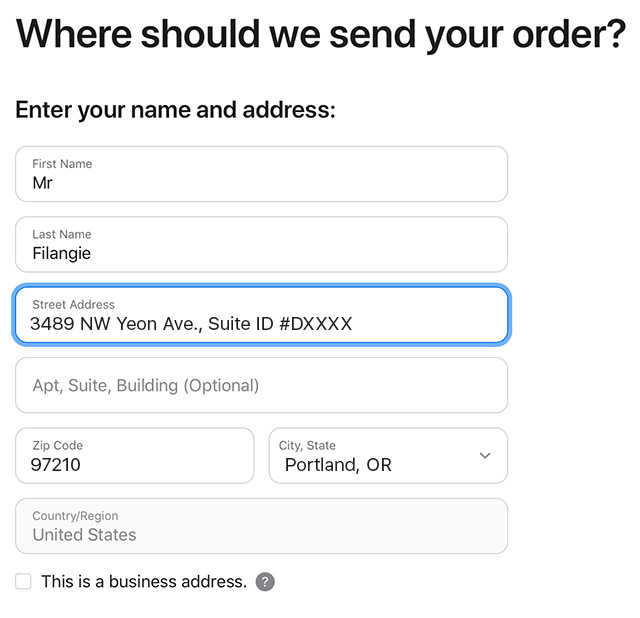Click the "This is a business address." label
Viewport: 640px width, 618px height.
pyautogui.click(x=144, y=582)
